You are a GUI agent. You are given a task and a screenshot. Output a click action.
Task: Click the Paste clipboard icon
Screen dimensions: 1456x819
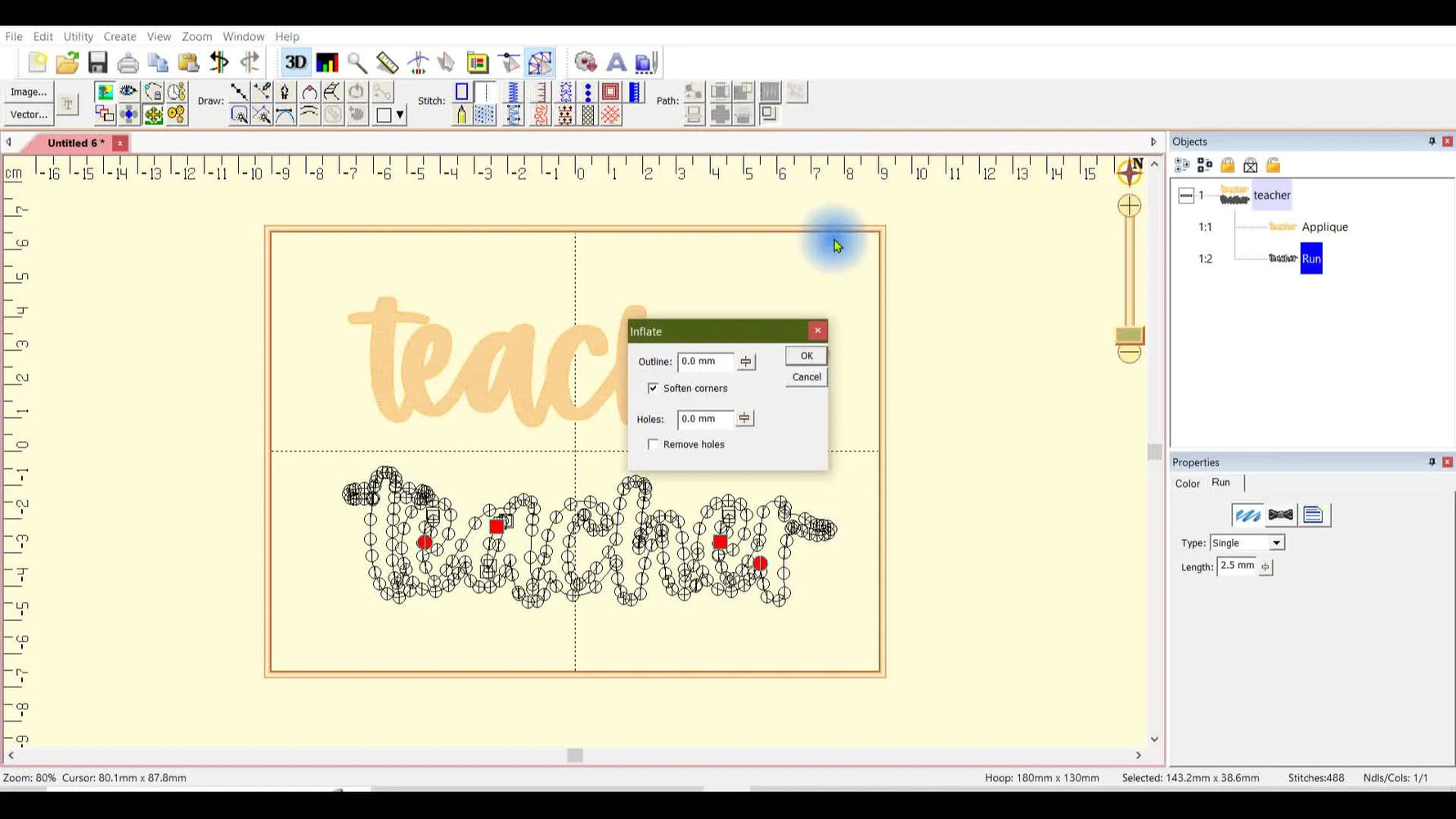[188, 62]
